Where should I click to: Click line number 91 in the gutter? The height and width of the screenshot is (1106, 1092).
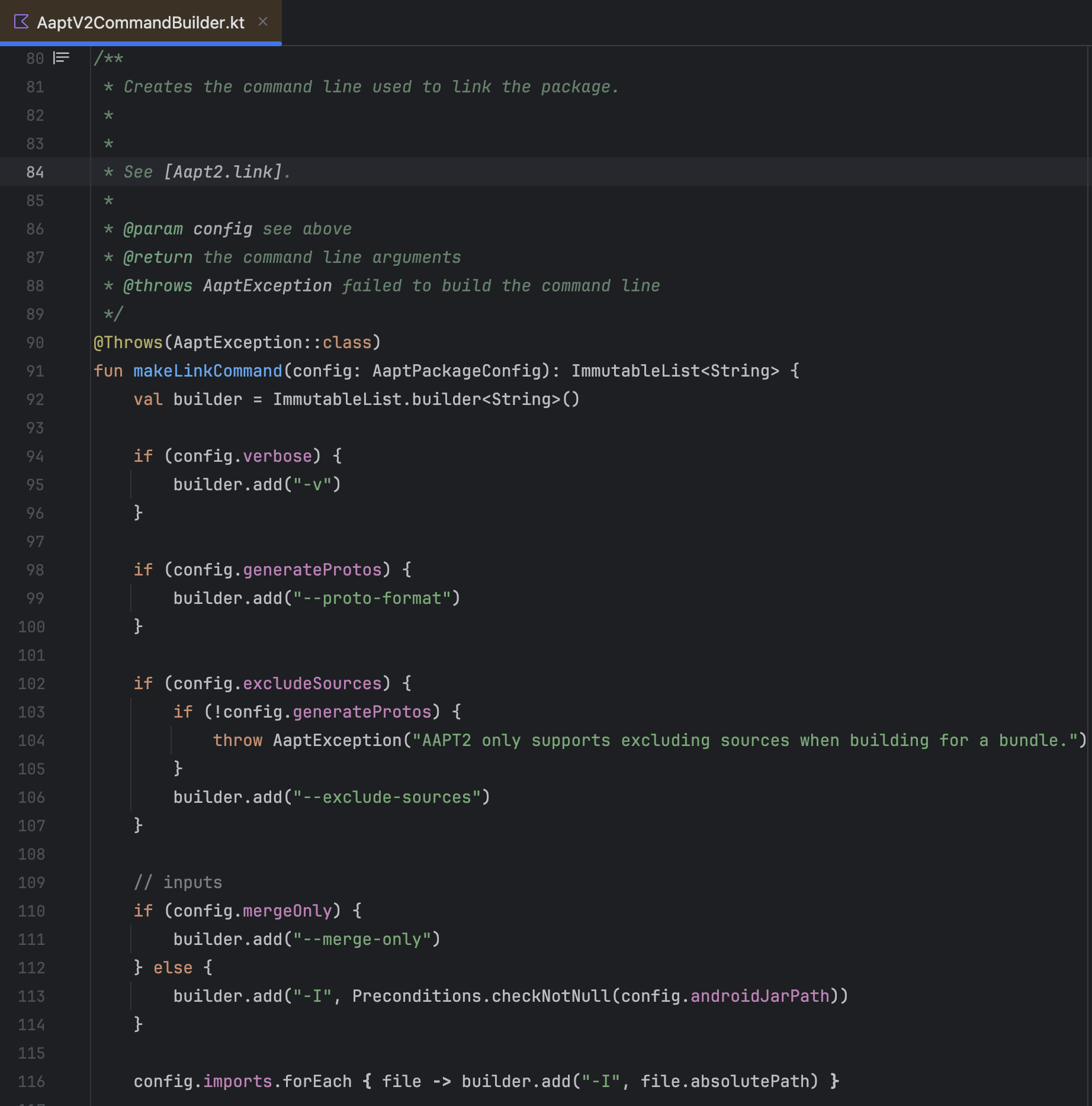click(35, 371)
